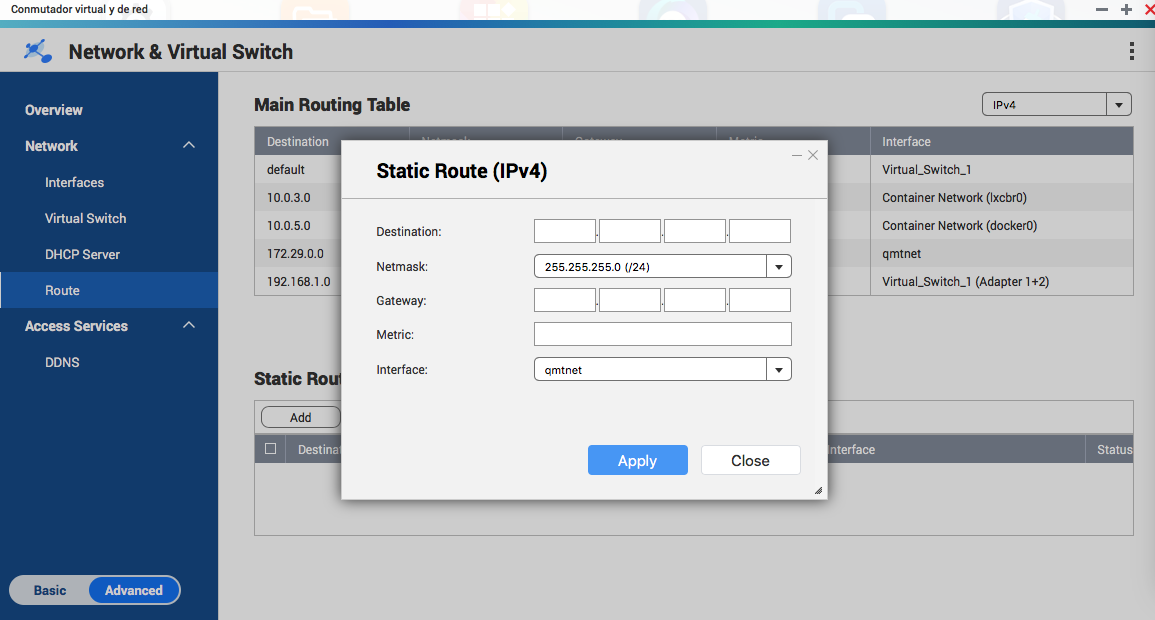Viewport: 1155px width, 620px height.
Task: Open the Netmask dropdown
Action: click(x=779, y=267)
